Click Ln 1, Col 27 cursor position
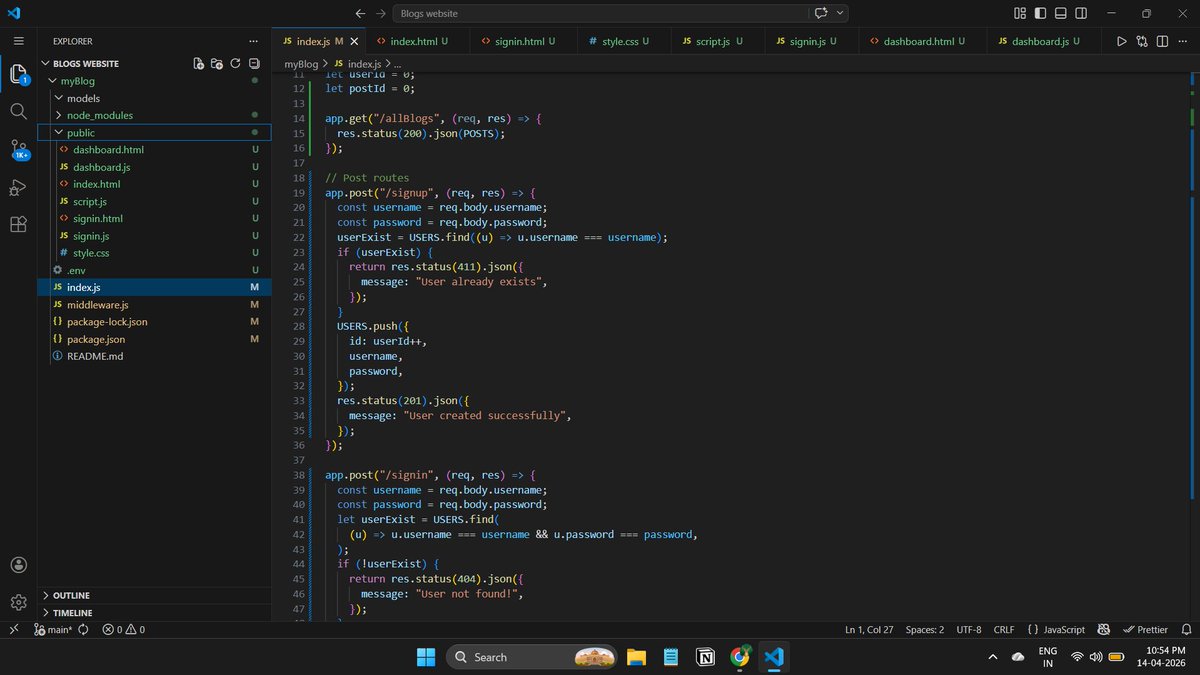Screen dimensions: 1200x675 click(869, 630)
